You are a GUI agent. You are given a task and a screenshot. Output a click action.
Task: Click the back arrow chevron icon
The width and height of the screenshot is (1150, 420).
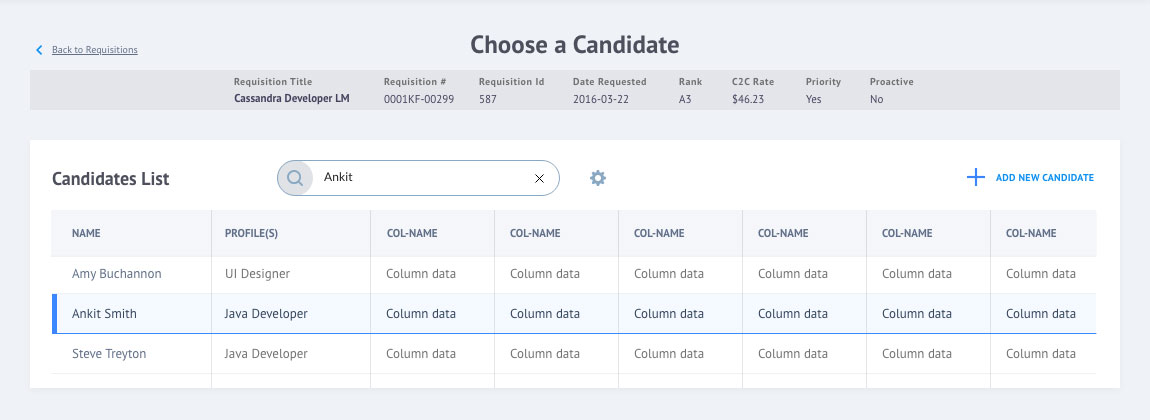[39, 50]
